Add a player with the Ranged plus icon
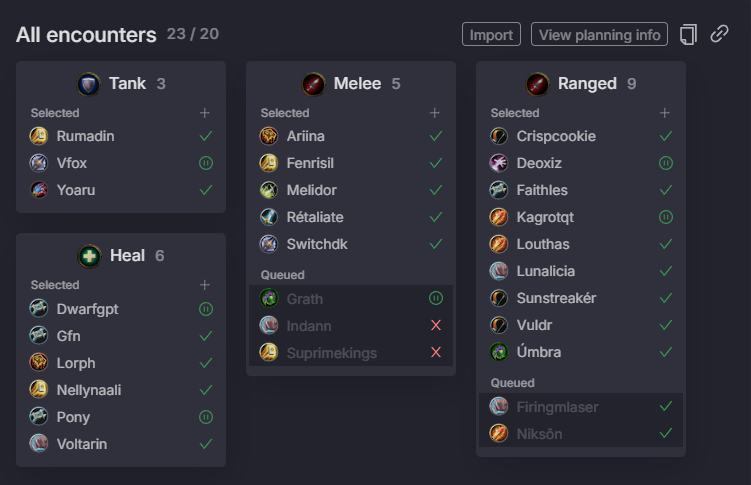Image resolution: width=751 pixels, height=485 pixels. [x=664, y=113]
